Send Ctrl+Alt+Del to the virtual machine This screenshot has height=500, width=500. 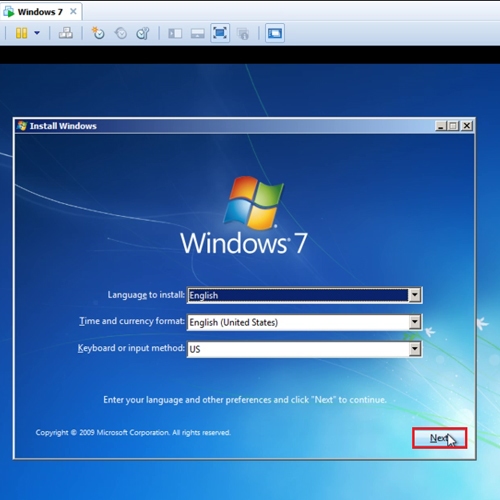pyautogui.click(x=66, y=33)
